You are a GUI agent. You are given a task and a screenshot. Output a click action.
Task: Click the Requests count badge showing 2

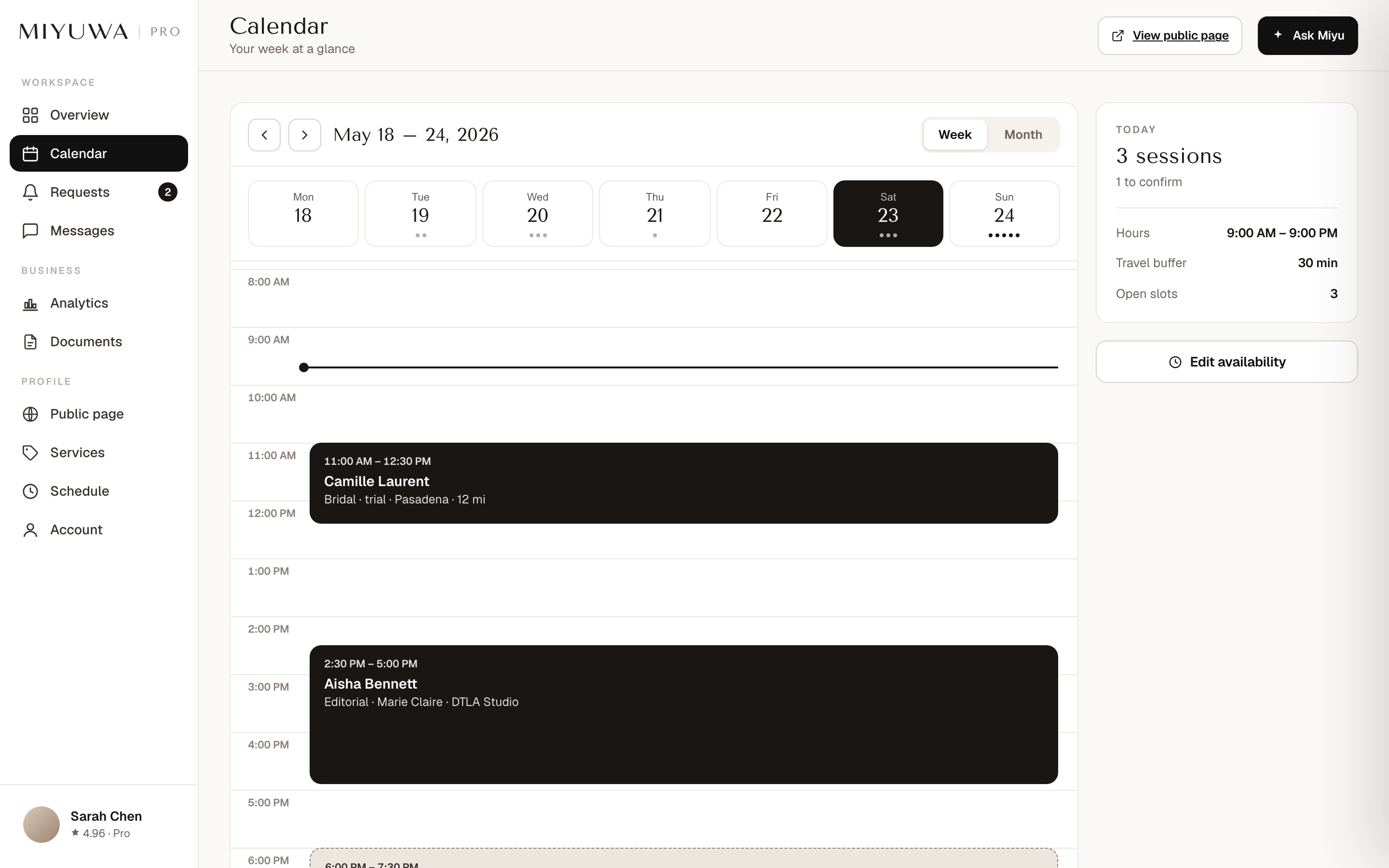tap(168, 192)
